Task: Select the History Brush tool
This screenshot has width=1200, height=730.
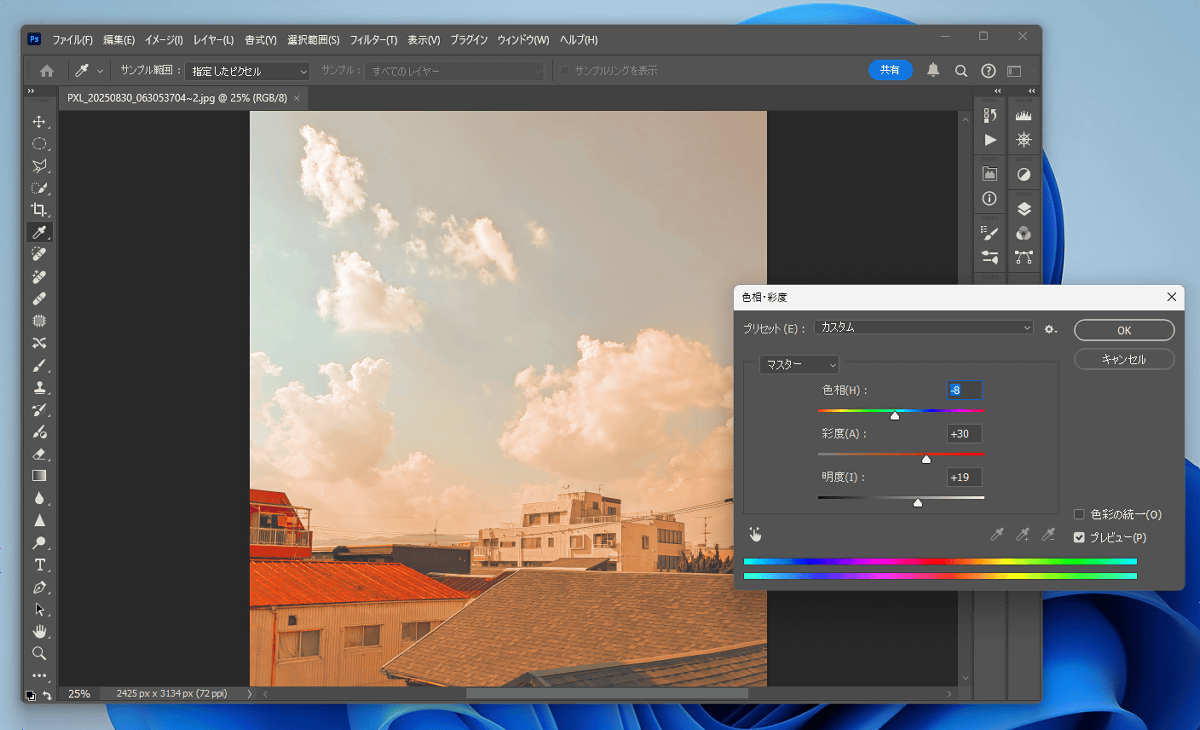Action: tap(40, 410)
